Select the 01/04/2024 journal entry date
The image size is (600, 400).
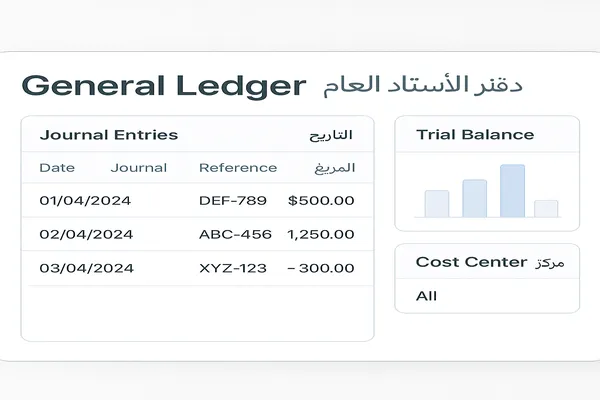pyautogui.click(x=85, y=201)
